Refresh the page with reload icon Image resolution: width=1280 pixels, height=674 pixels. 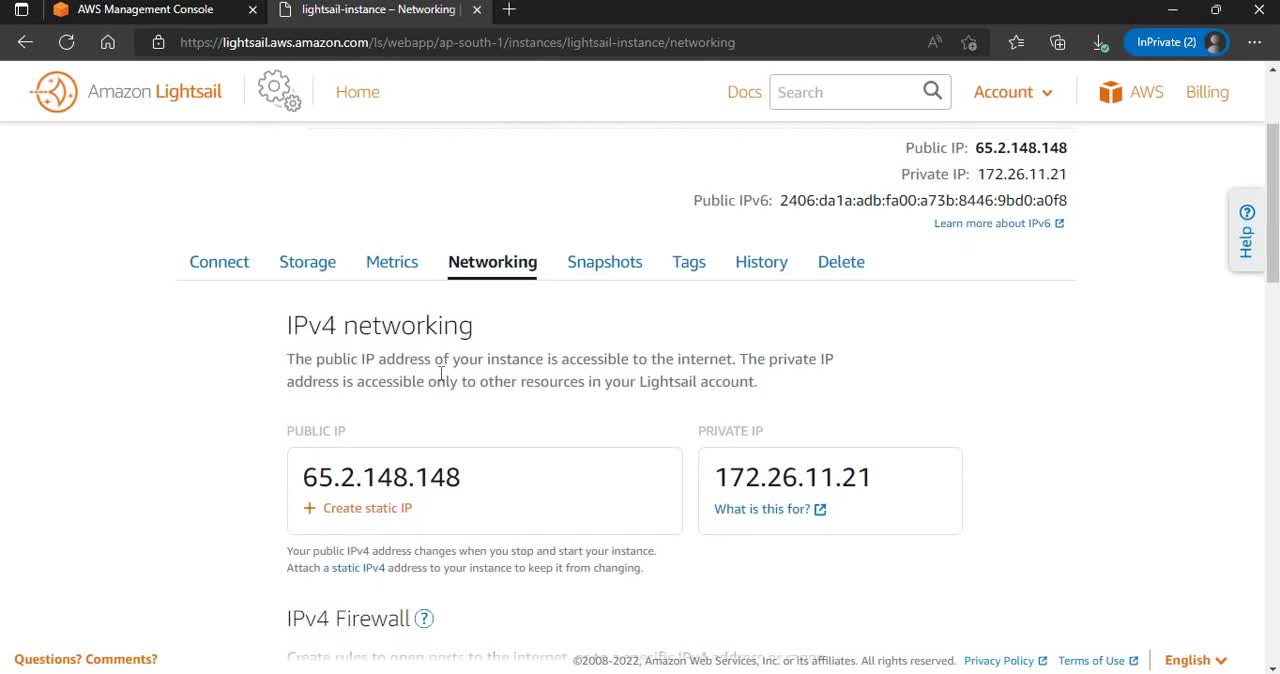[x=66, y=42]
